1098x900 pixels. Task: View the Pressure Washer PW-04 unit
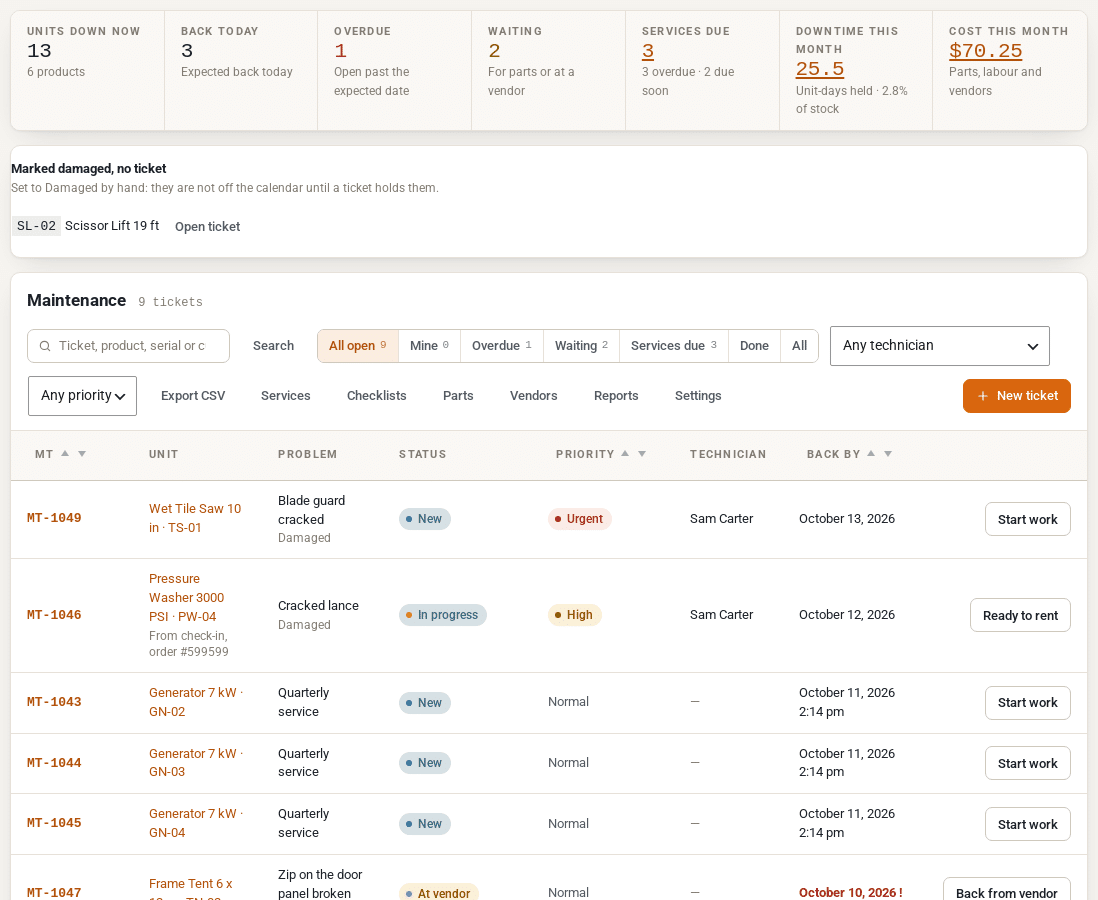point(186,597)
